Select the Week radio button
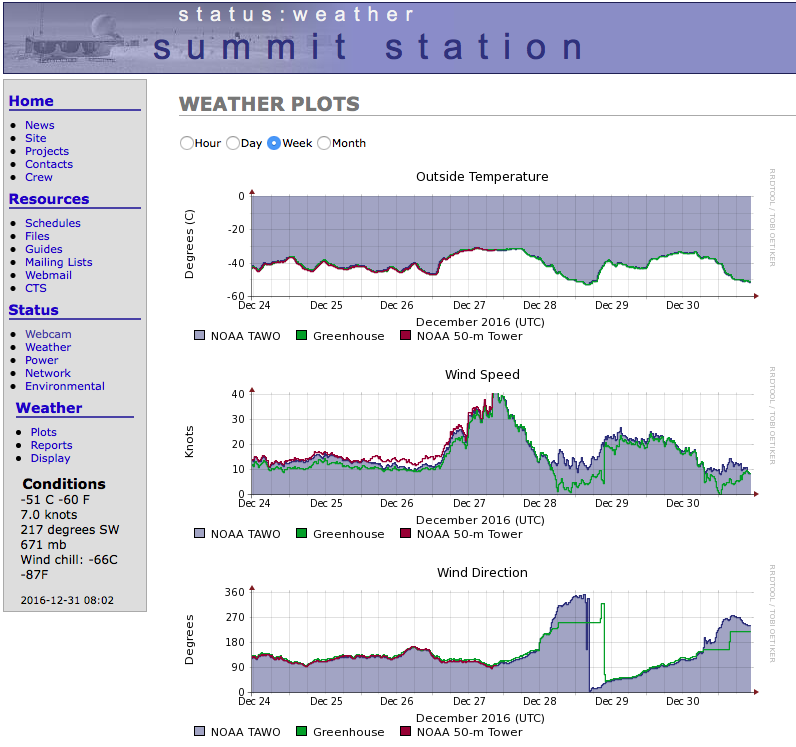 274,143
